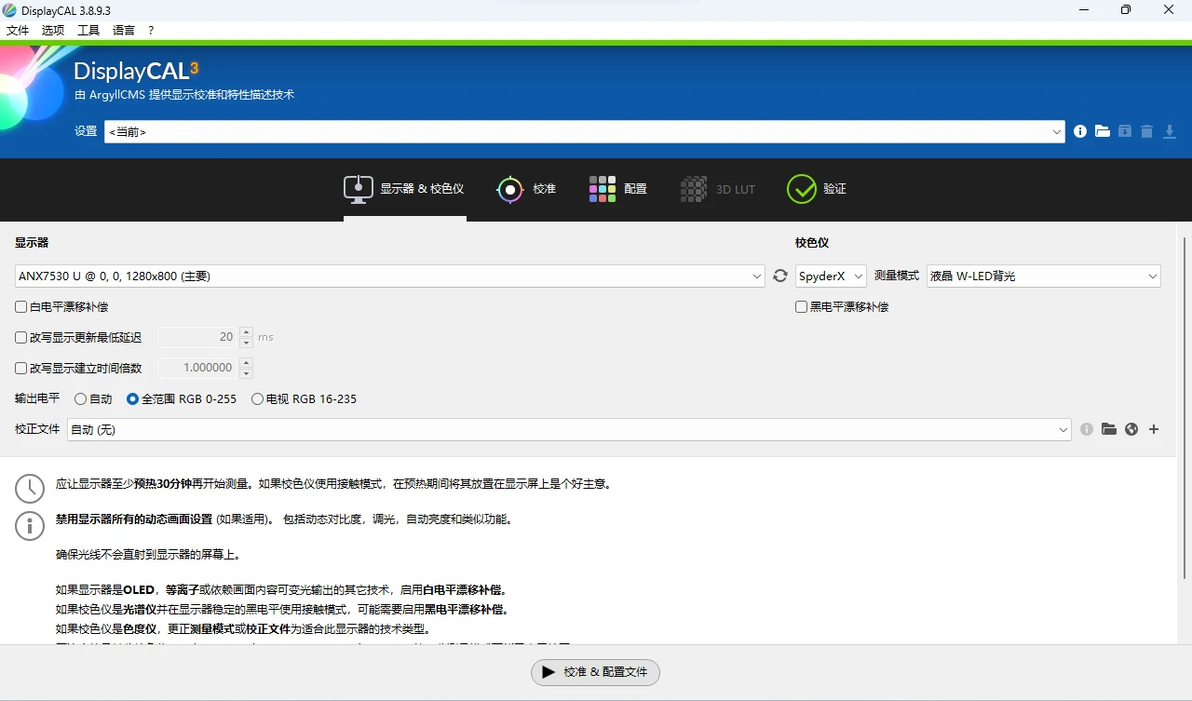Increase the minimum display delay ms value
Viewport: 1192px width, 701px height.
[x=246, y=332]
